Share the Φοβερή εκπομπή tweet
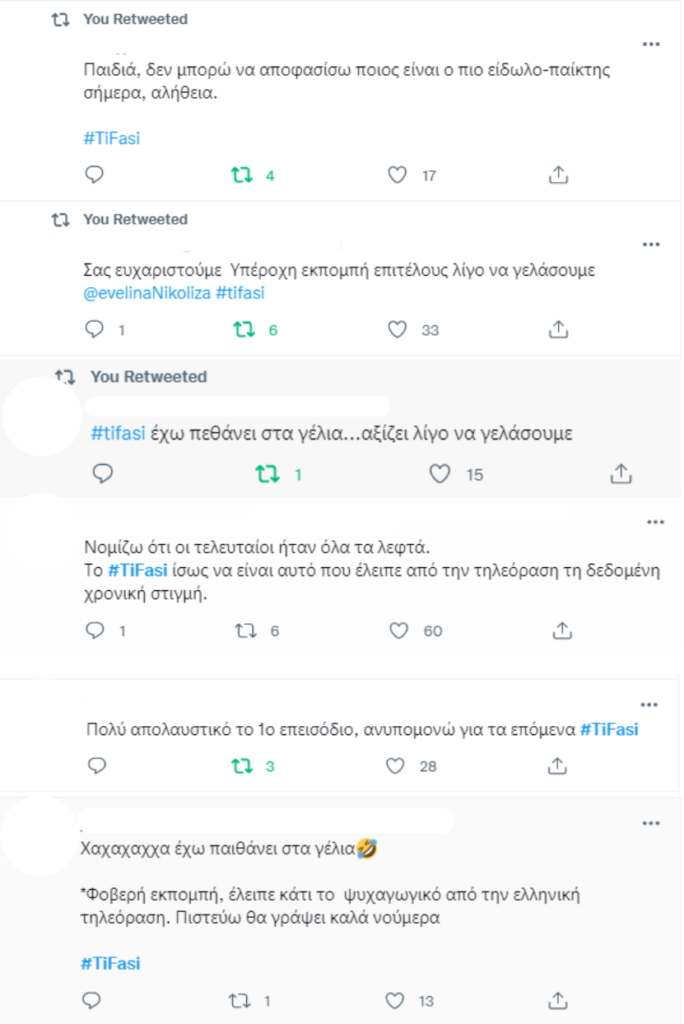 [x=560, y=1000]
